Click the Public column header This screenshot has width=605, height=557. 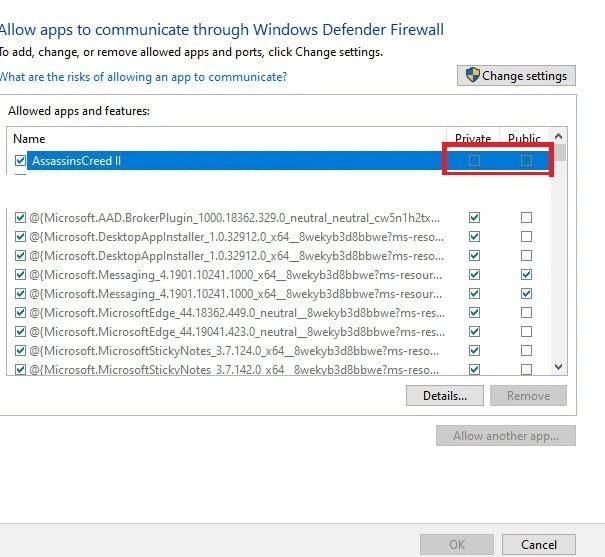pyautogui.click(x=524, y=139)
